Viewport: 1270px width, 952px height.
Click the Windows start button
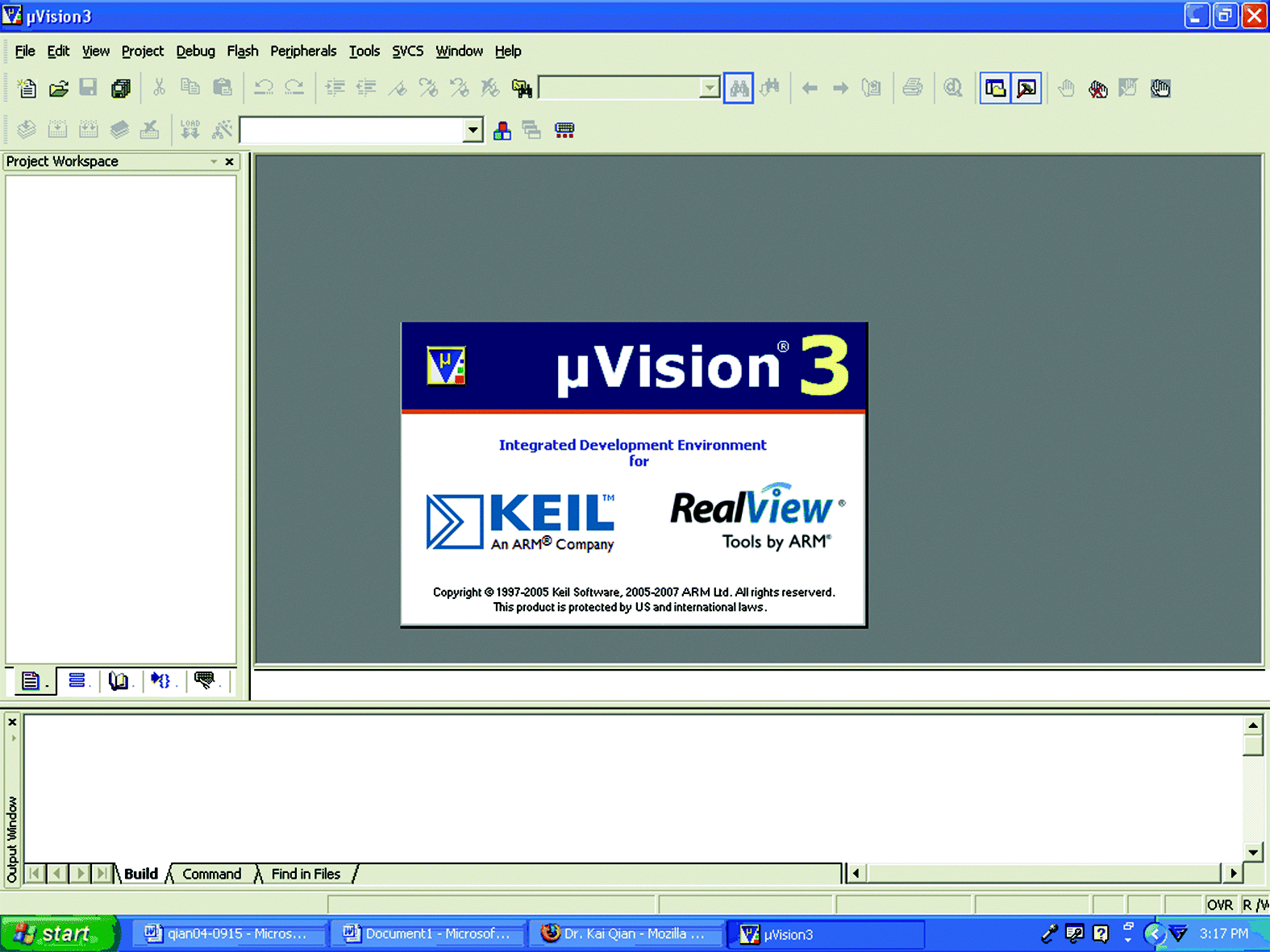(x=59, y=933)
